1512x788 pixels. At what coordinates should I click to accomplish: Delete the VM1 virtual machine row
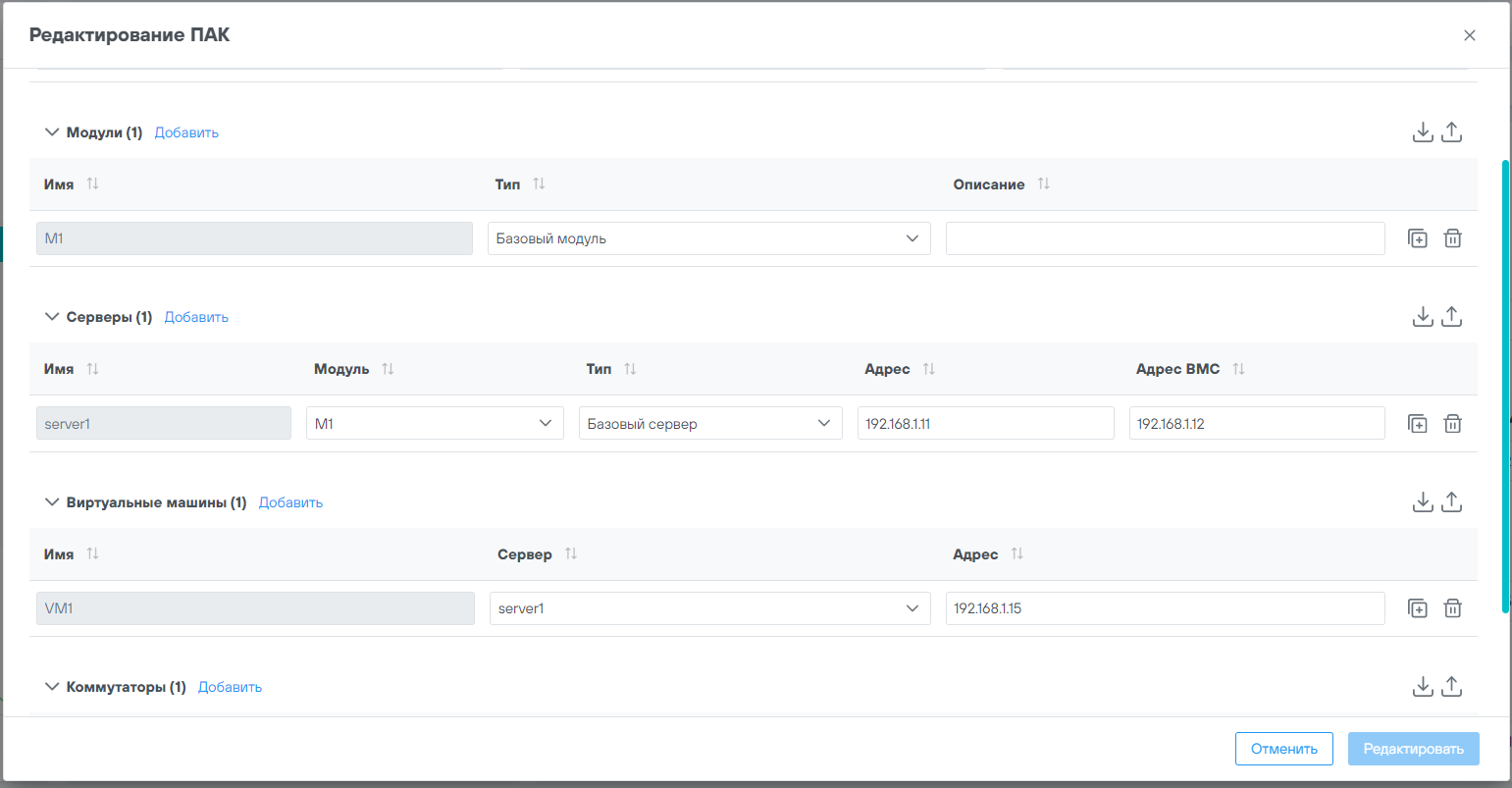click(x=1453, y=608)
